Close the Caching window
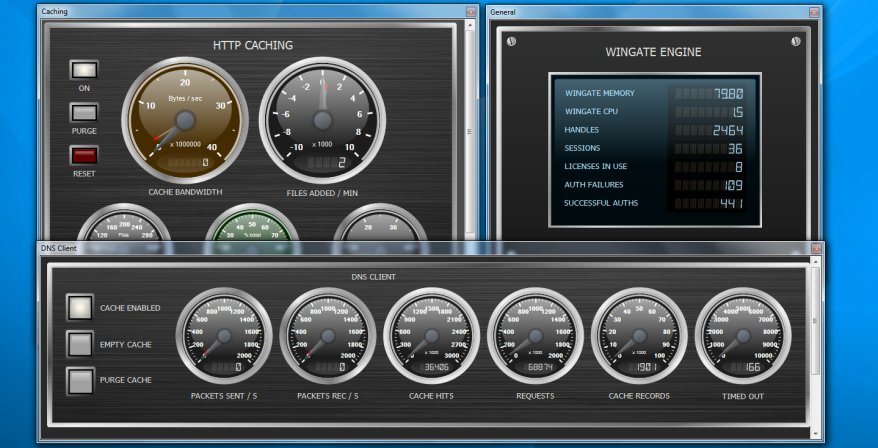Viewport: 878px width, 448px height. tap(471, 11)
